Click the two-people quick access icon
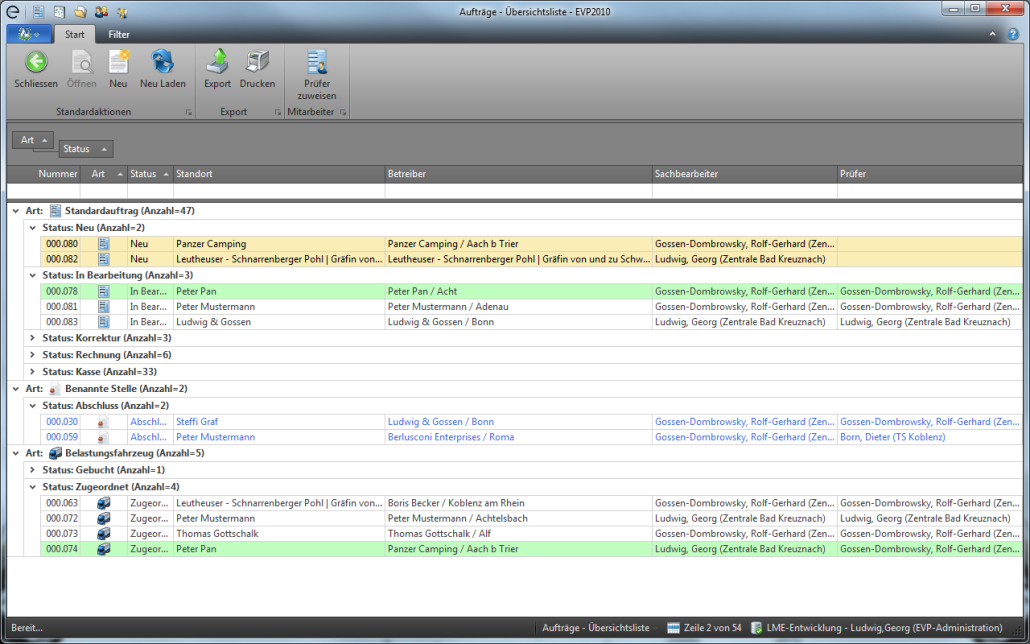 pos(101,12)
